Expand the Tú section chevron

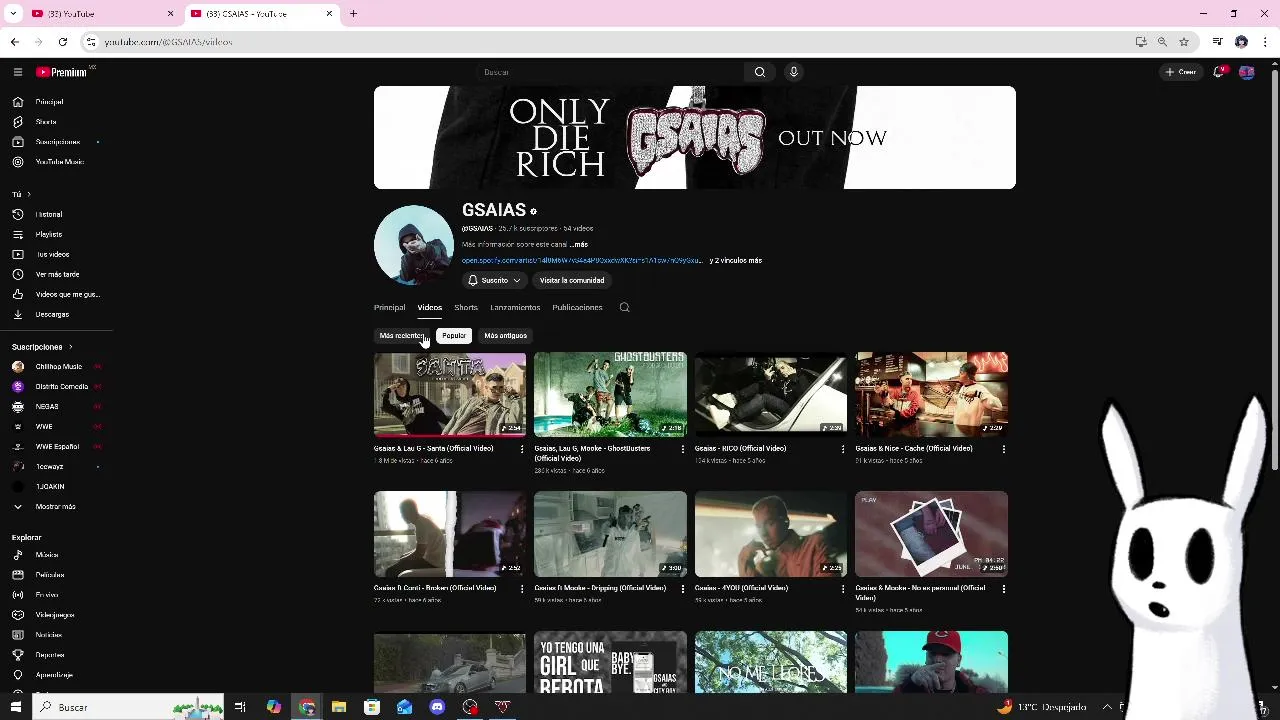point(29,194)
